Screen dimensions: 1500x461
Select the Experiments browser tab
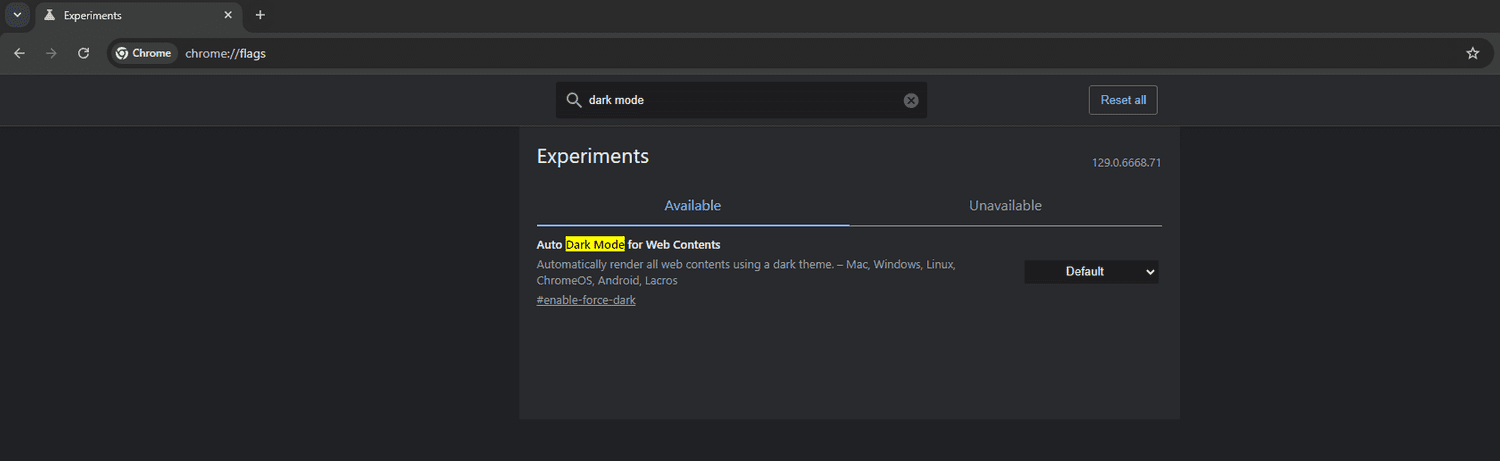pyautogui.click(x=130, y=16)
